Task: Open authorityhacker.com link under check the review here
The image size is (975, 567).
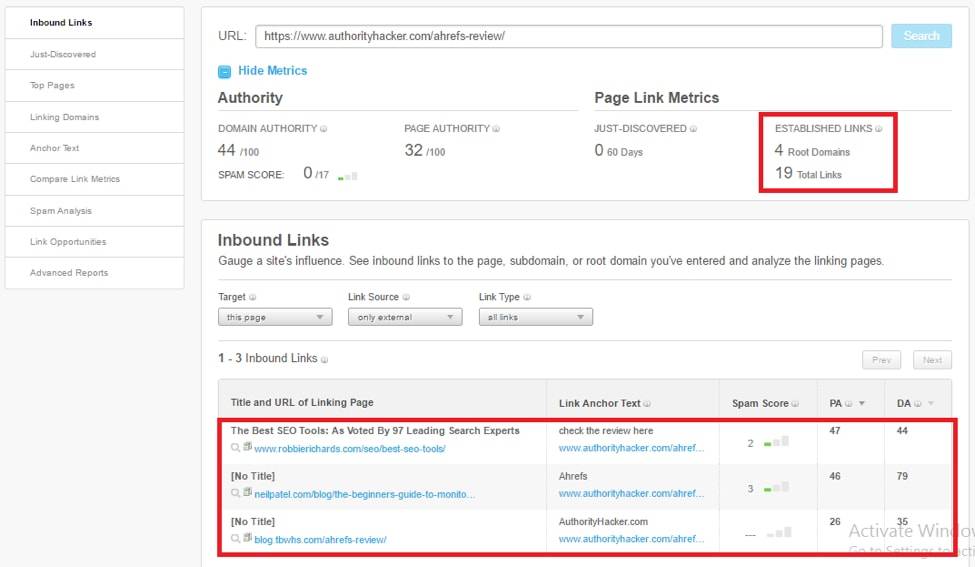Action: (x=631, y=448)
